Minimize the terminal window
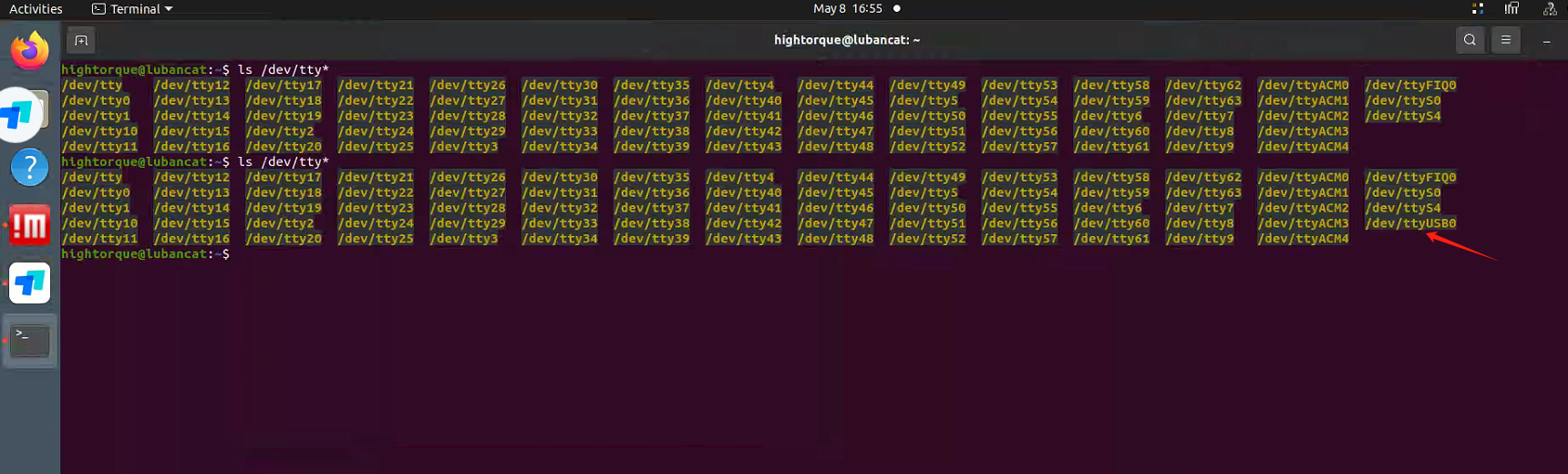Viewport: 1568px width, 474px height. (1546, 41)
